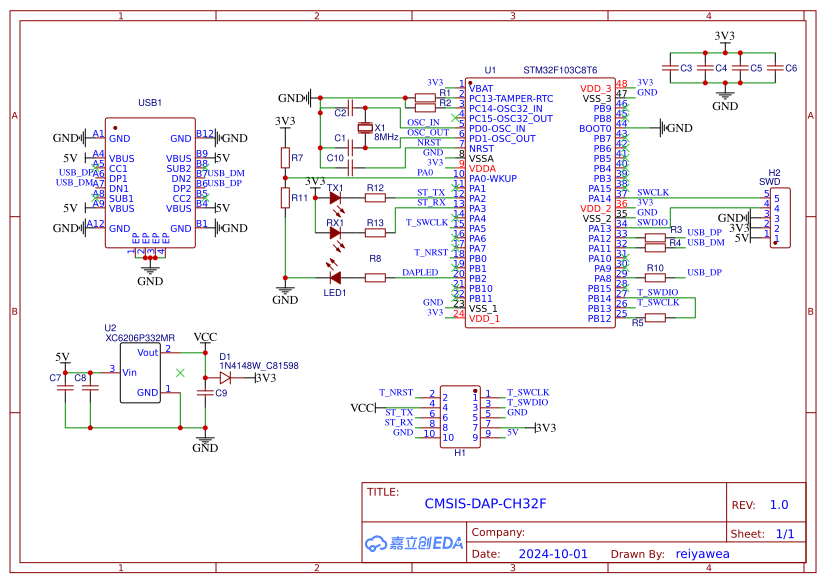
Task: Pick the TX1 LED symbol
Action: pyautogui.click(x=335, y=198)
